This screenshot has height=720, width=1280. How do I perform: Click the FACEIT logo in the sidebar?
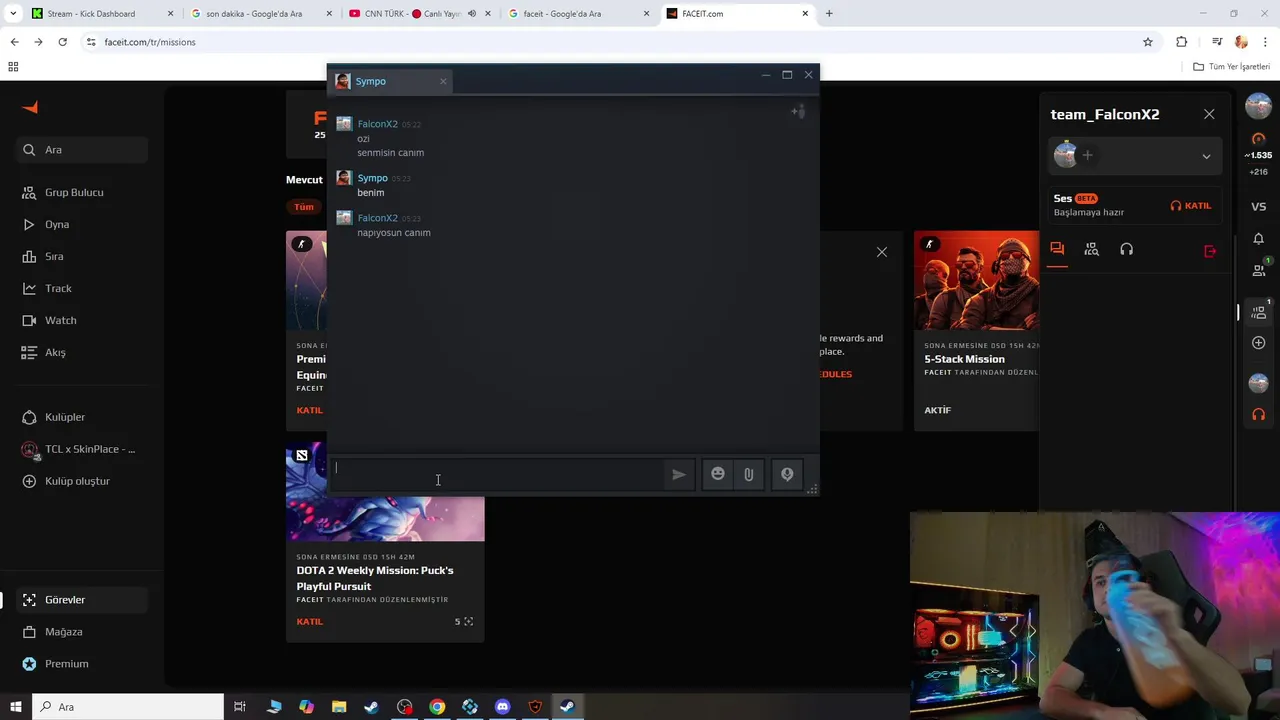tap(30, 108)
